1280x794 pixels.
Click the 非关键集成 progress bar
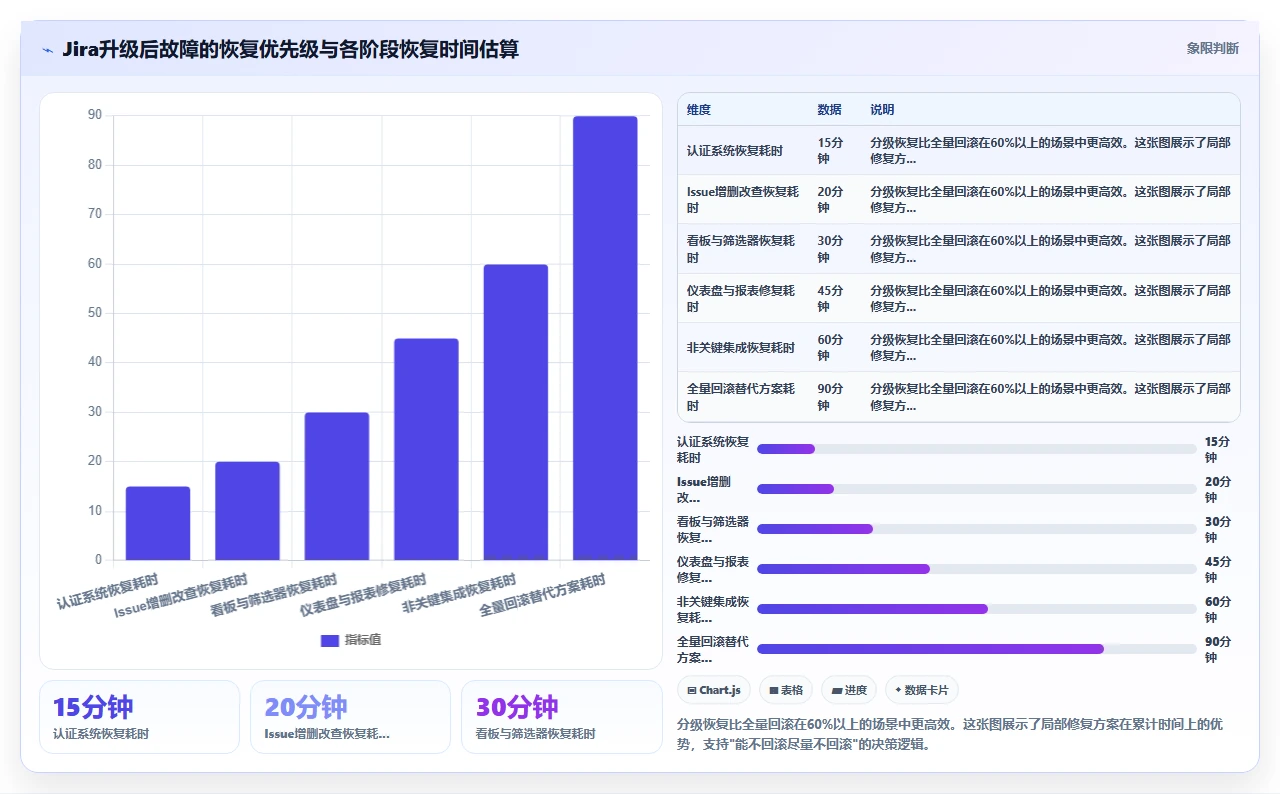[x=976, y=609]
